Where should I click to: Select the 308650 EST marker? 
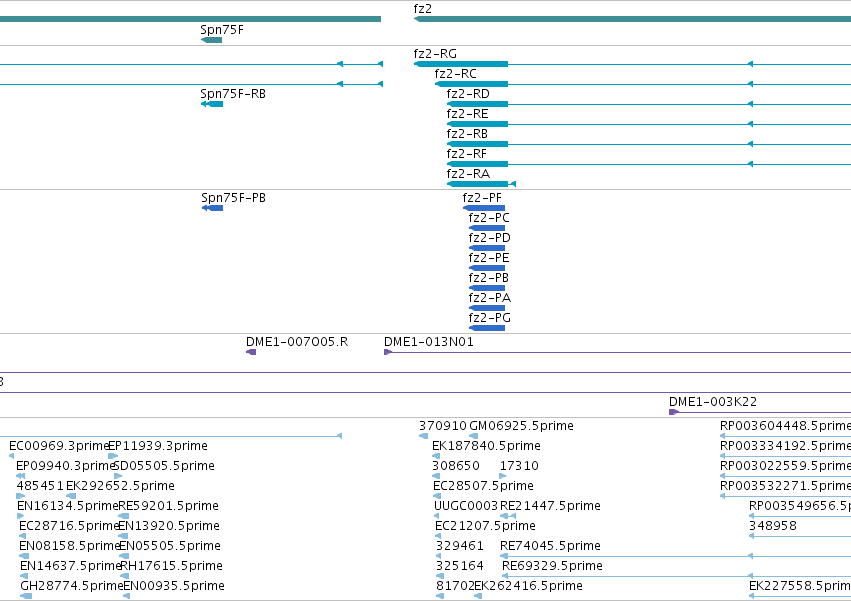point(436,477)
